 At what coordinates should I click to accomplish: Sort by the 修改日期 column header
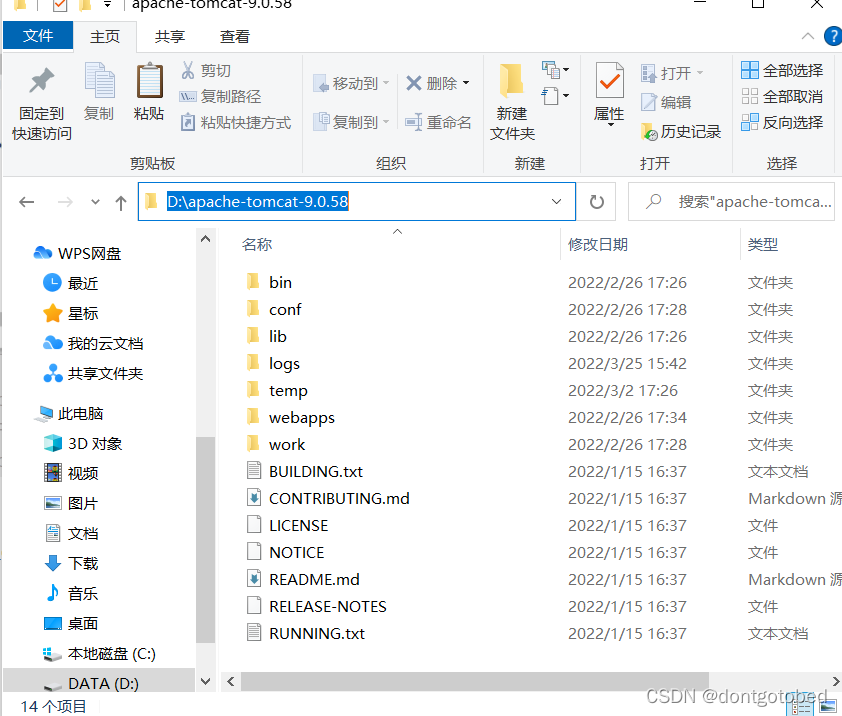coord(598,245)
